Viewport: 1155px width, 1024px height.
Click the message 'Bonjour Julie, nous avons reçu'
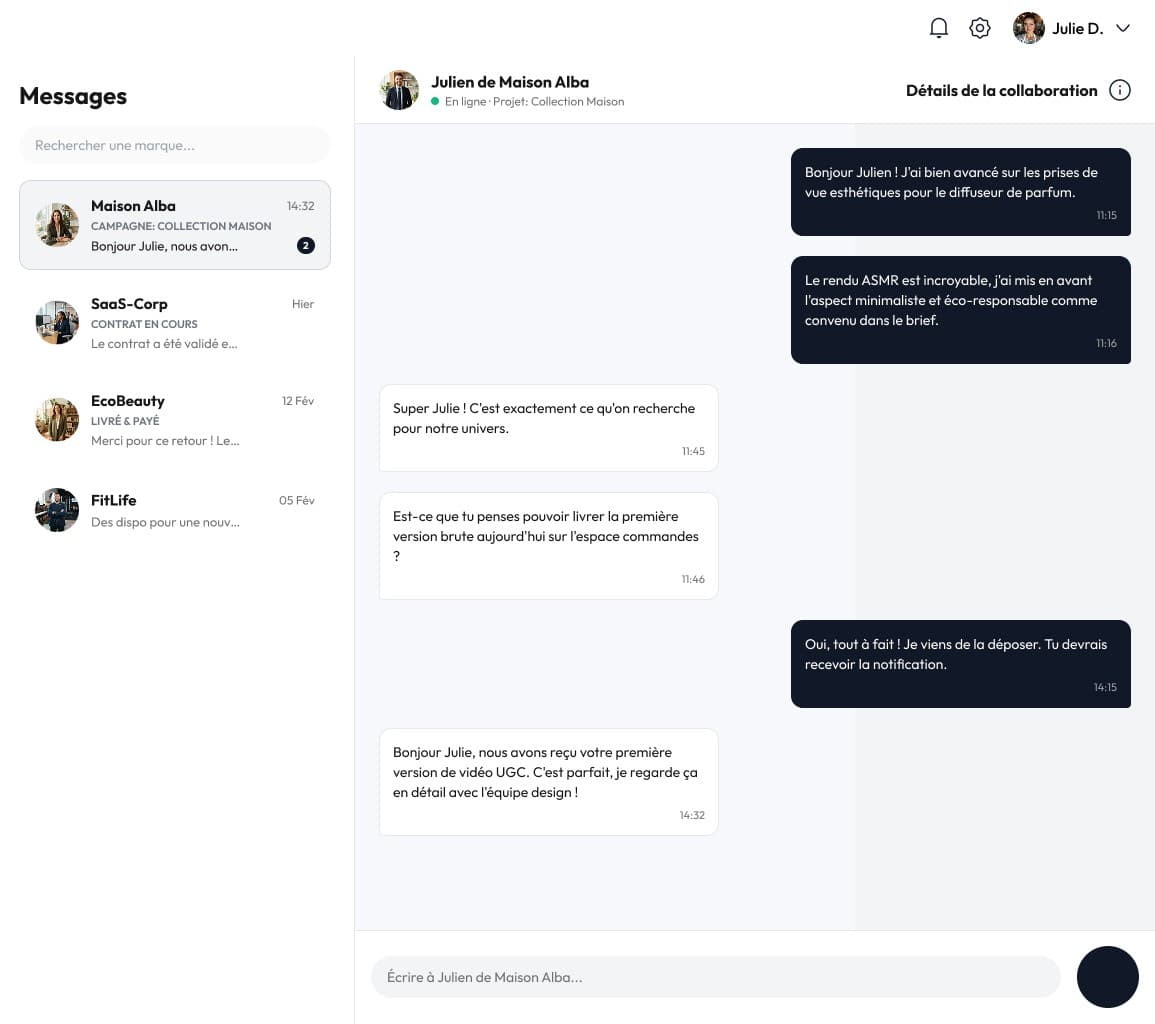pyautogui.click(x=548, y=782)
